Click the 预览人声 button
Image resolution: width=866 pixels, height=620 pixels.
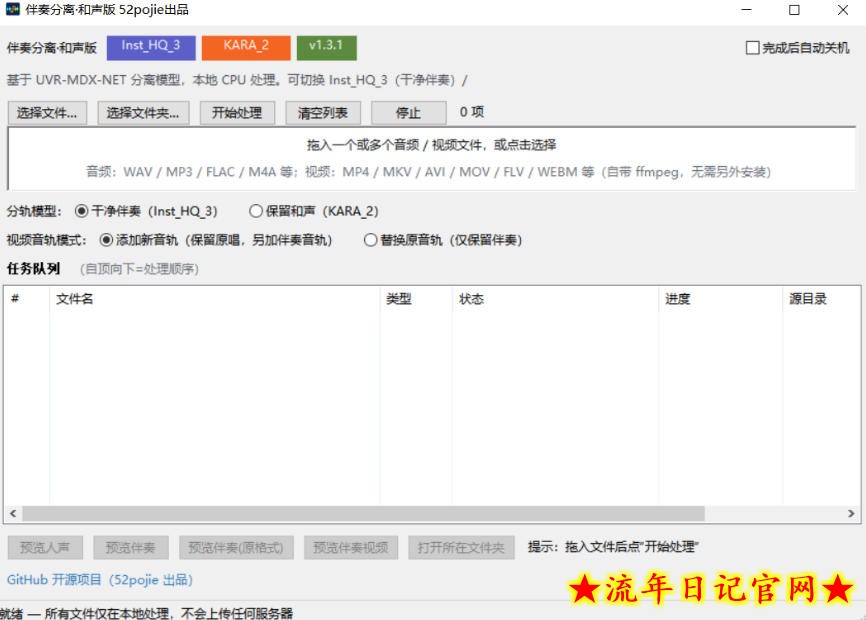coord(45,548)
